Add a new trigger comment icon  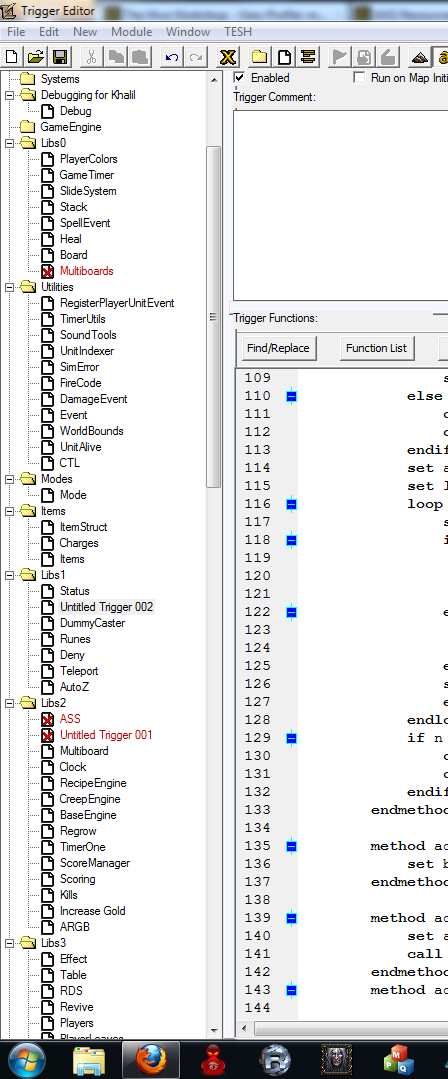pos(308,56)
